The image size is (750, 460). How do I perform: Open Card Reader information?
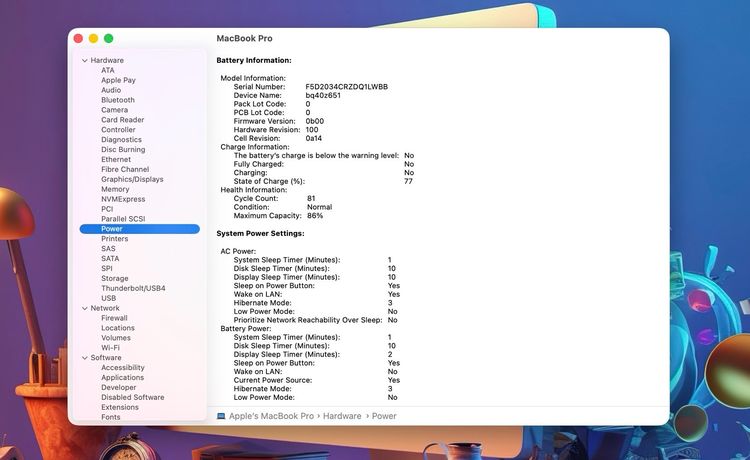[x=122, y=120]
